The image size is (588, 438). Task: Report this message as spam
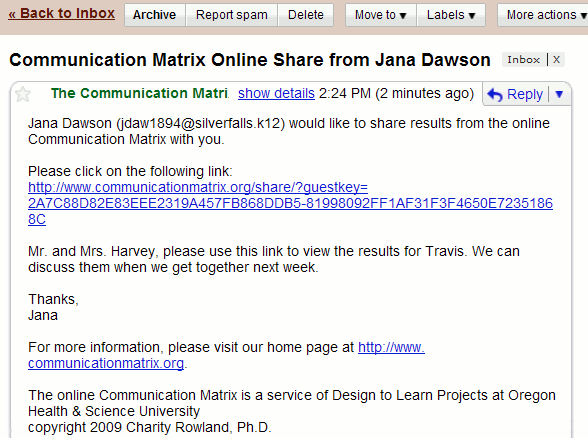tap(232, 15)
